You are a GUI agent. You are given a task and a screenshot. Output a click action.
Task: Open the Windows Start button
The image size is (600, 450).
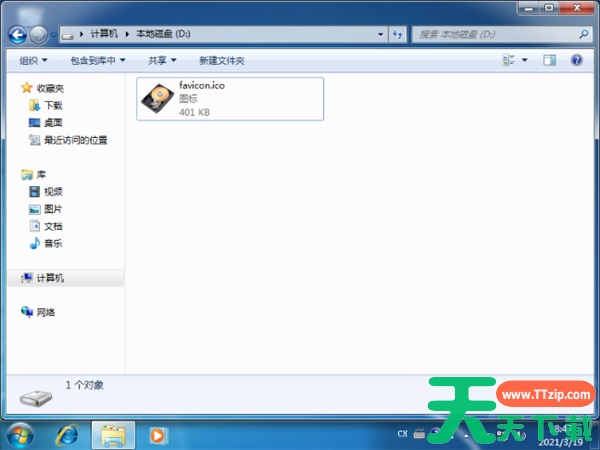tap(20, 436)
